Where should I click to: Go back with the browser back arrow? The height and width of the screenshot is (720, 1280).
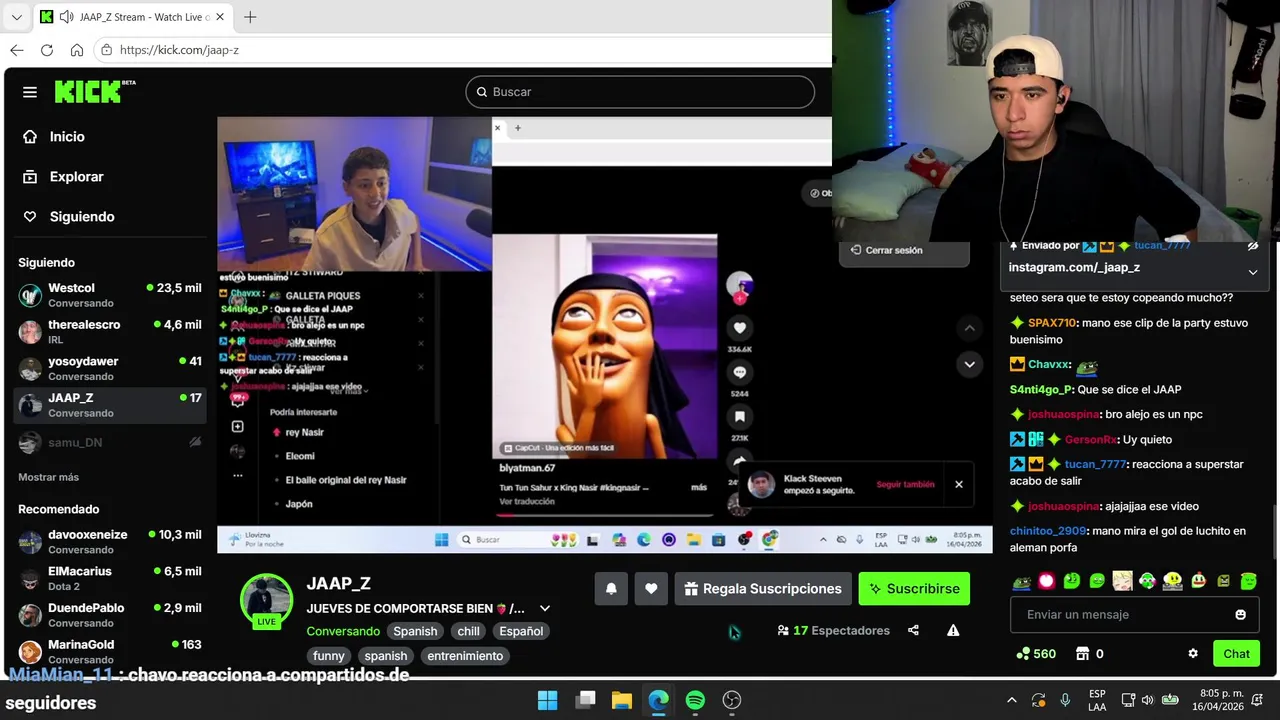click(x=17, y=50)
